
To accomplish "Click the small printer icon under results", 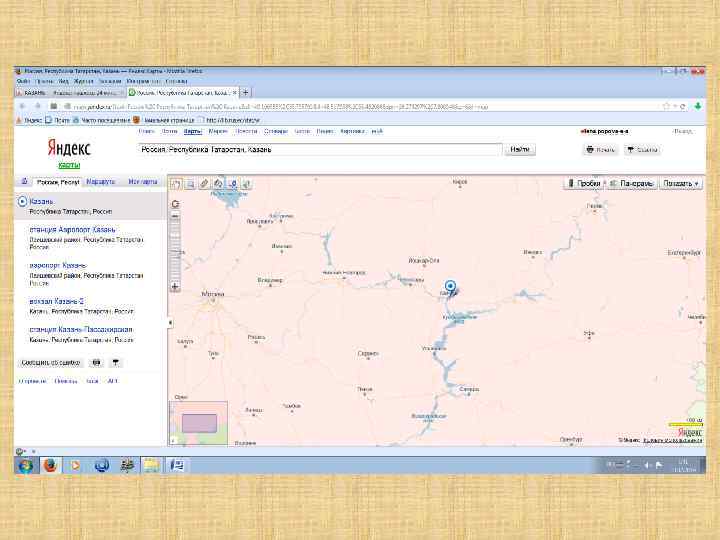I will coord(96,363).
